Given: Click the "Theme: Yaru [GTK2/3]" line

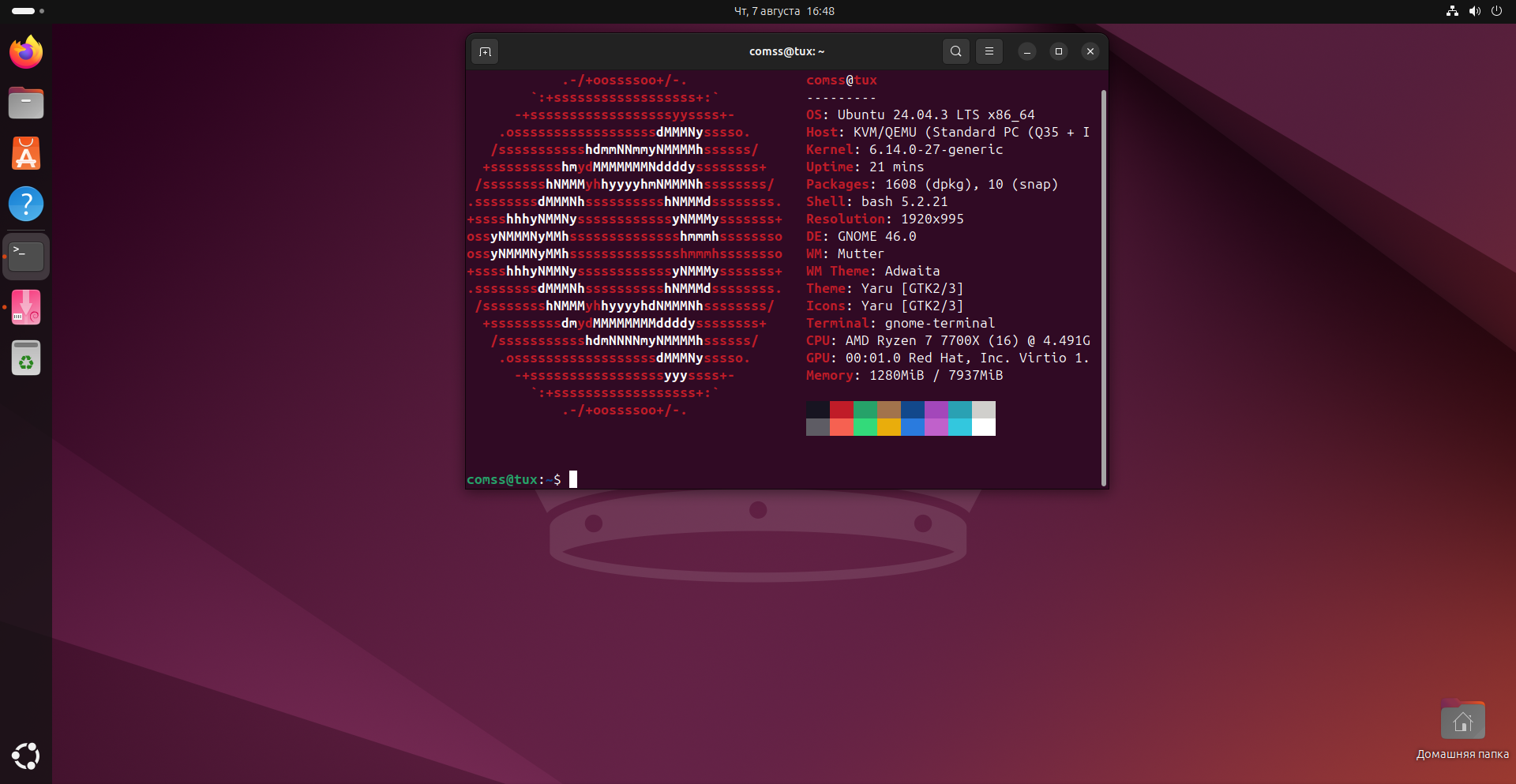Looking at the screenshot, I should click(885, 288).
